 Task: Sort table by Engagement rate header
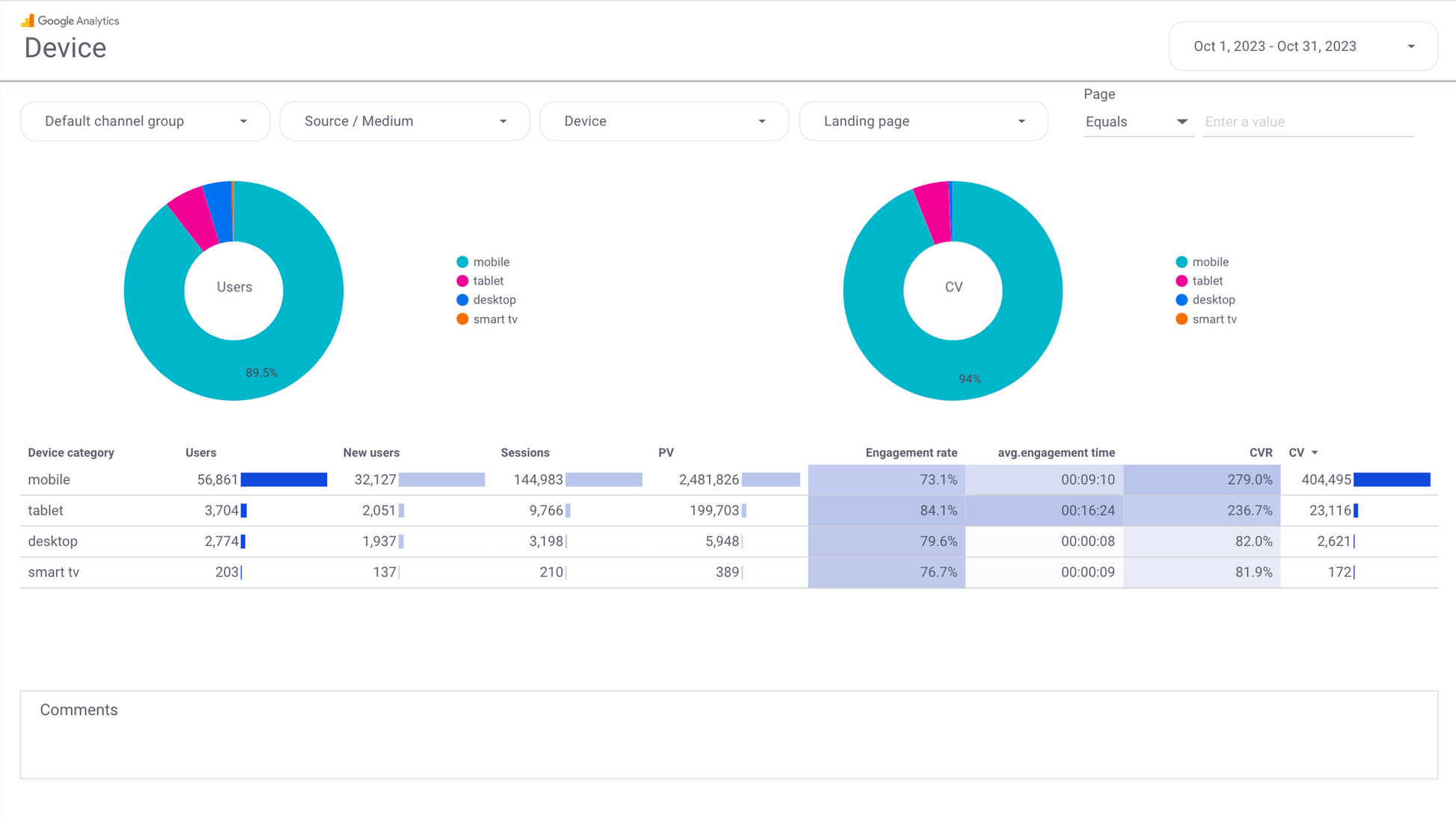pos(911,453)
